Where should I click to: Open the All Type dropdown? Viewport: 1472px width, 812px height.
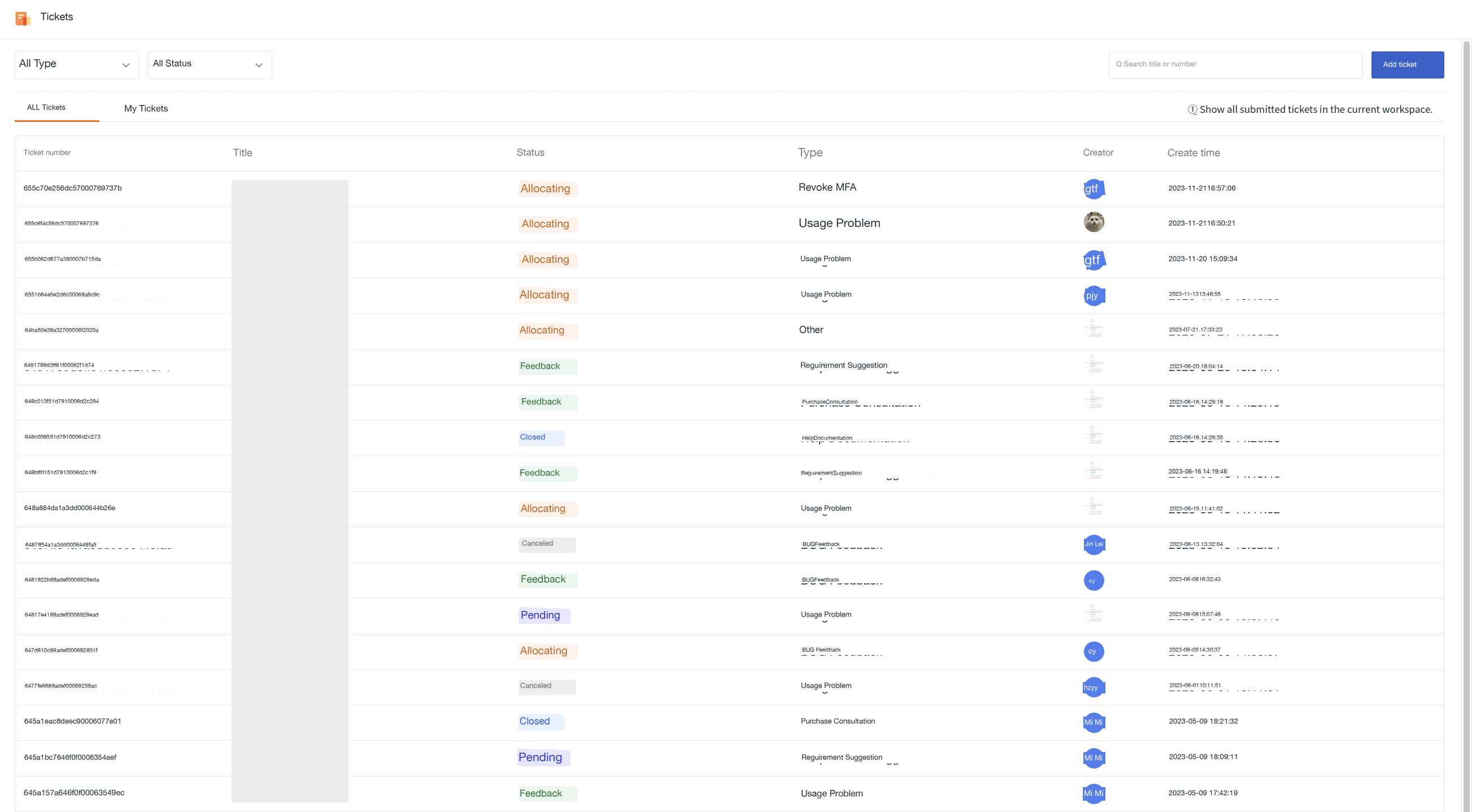point(77,64)
